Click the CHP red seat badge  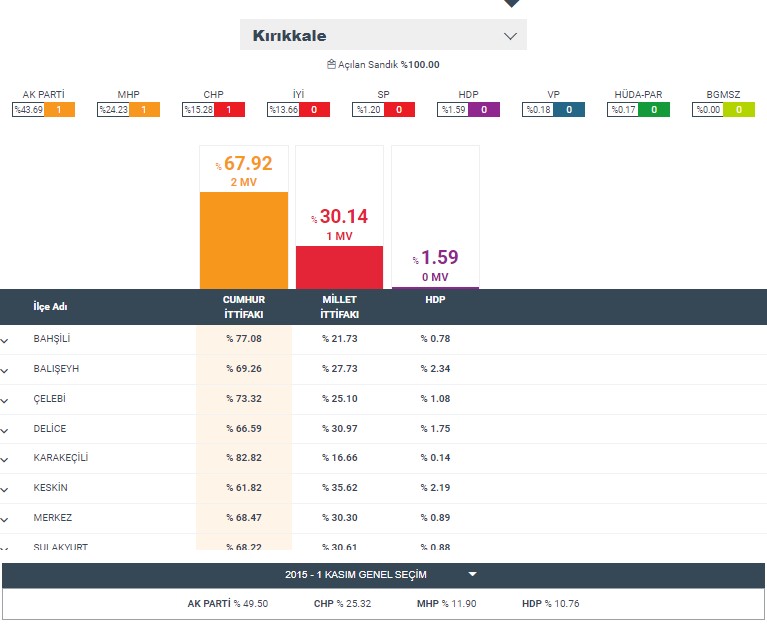229,110
